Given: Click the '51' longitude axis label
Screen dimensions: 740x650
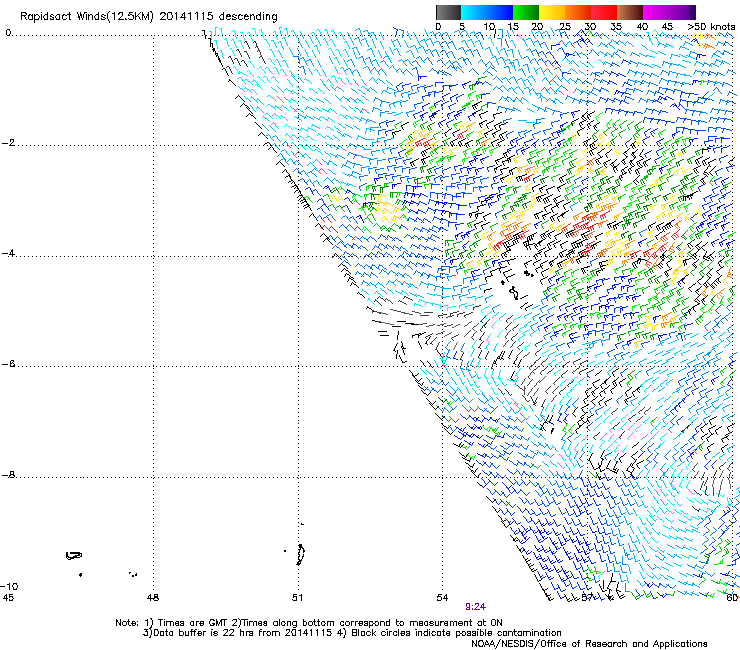Looking at the screenshot, I should click(297, 598).
